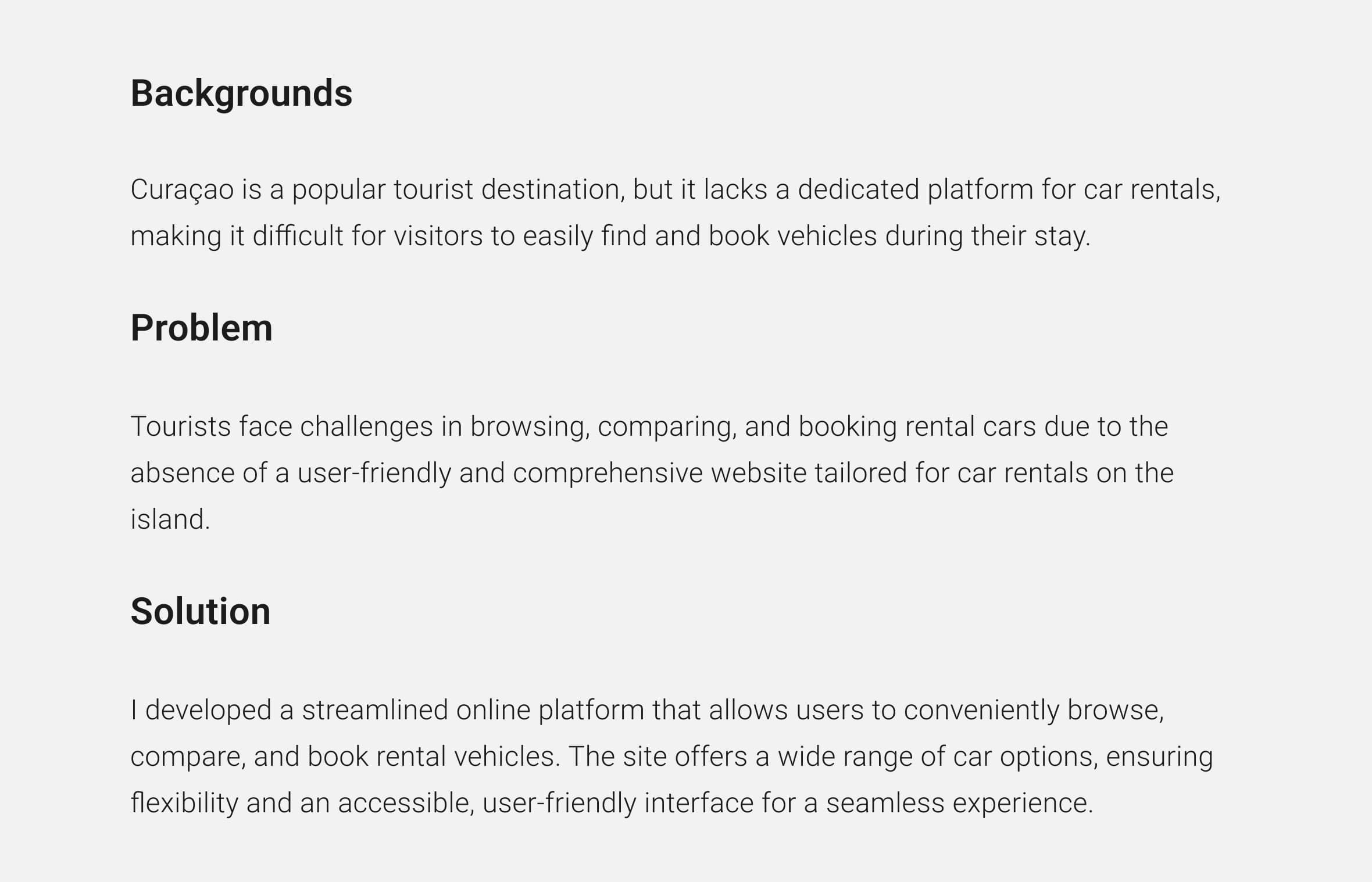This screenshot has width=1372, height=882.
Task: Click the phrase 'compare, and book rental vehicles'
Action: pos(345,758)
